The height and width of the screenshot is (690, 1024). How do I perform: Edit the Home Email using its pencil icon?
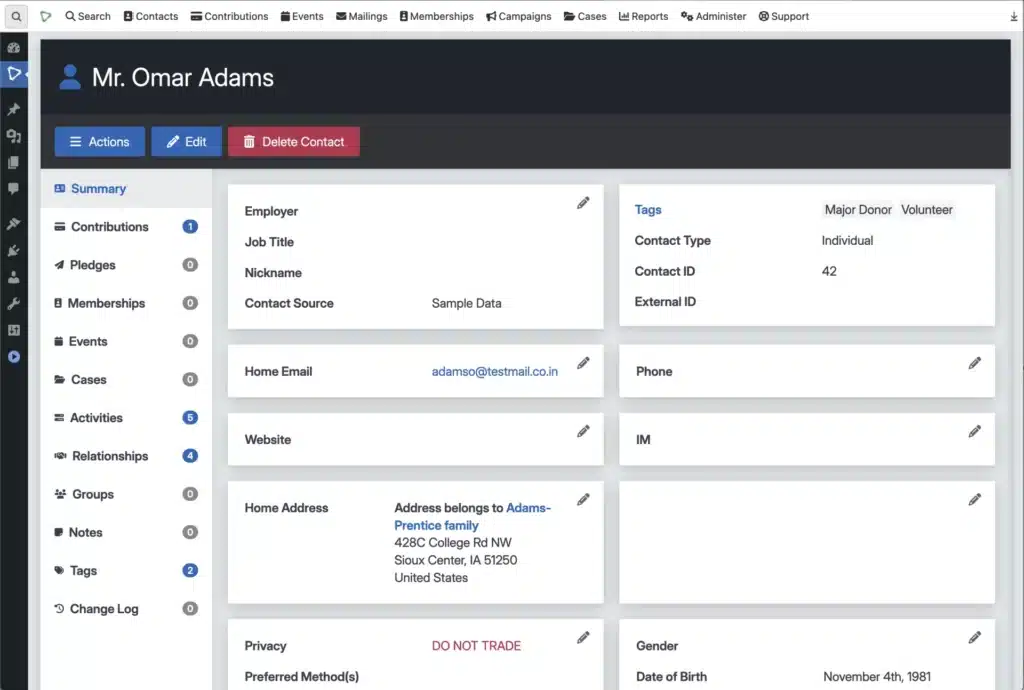coord(584,362)
